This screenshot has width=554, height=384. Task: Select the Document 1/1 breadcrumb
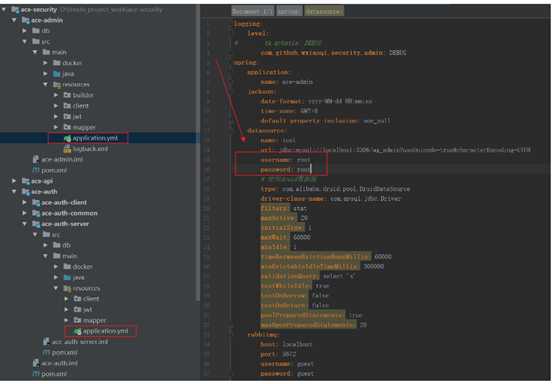(x=252, y=11)
